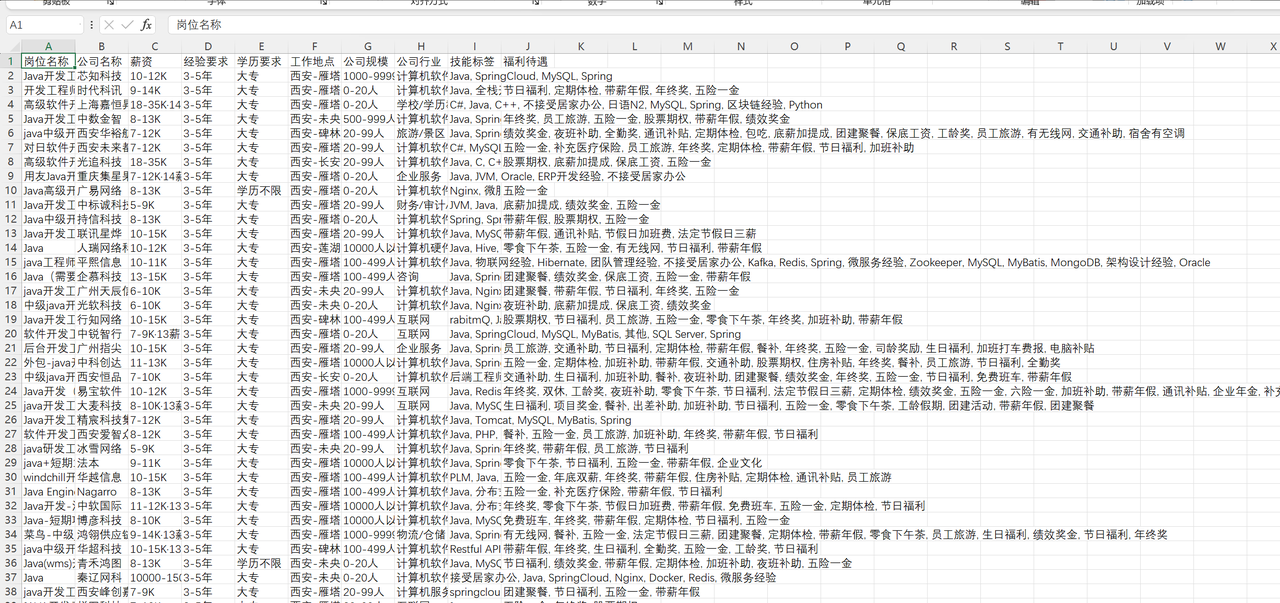Click the company cell 时代科讯

(101, 90)
